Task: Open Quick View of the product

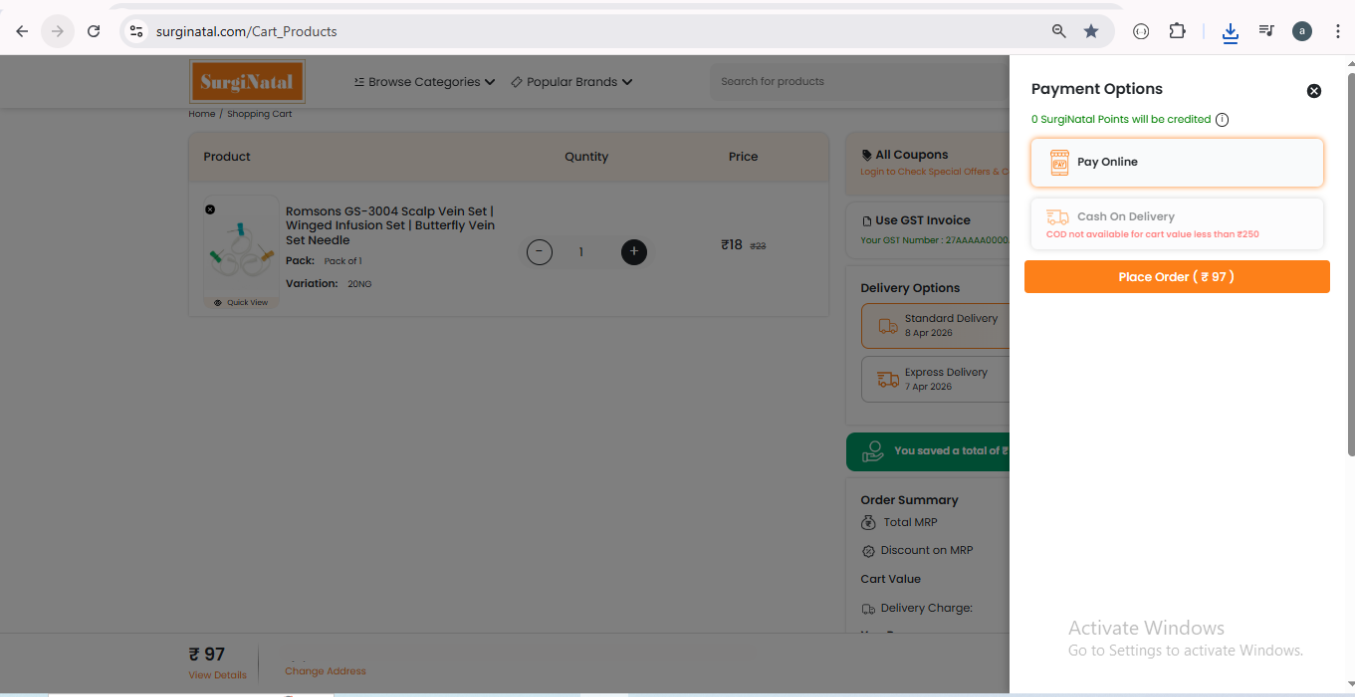Action: coord(241,302)
